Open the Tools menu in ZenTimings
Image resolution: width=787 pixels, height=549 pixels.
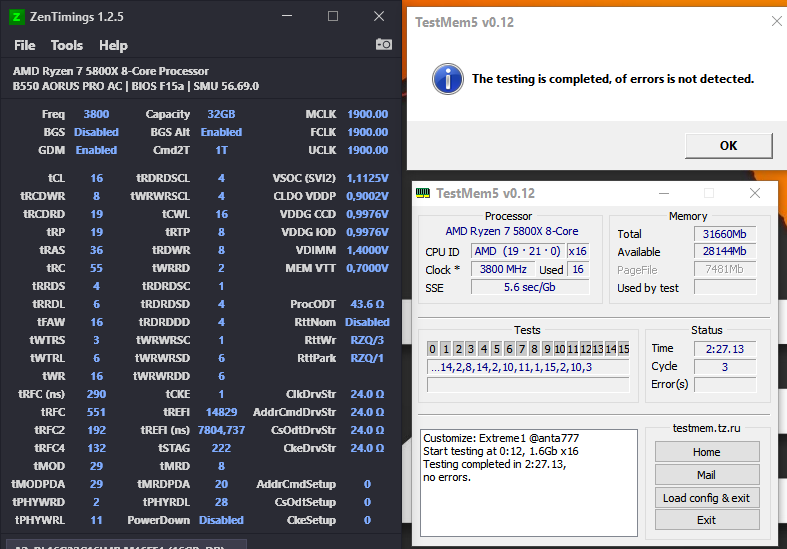(x=67, y=46)
